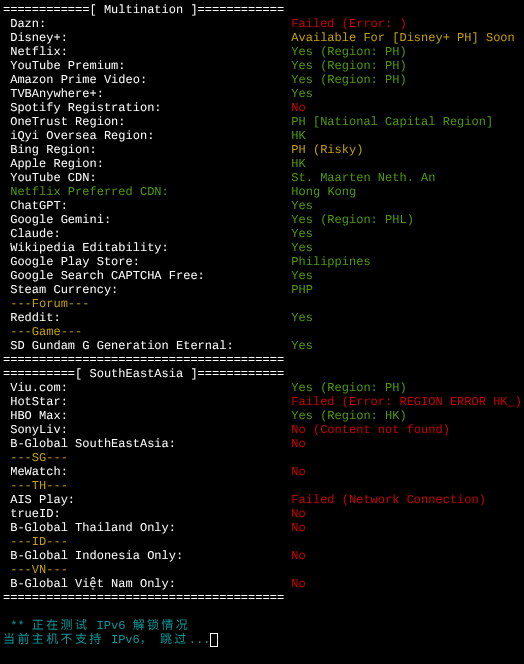Click the Dazn Failed error result
The width and height of the screenshot is (524, 664).
348,23
